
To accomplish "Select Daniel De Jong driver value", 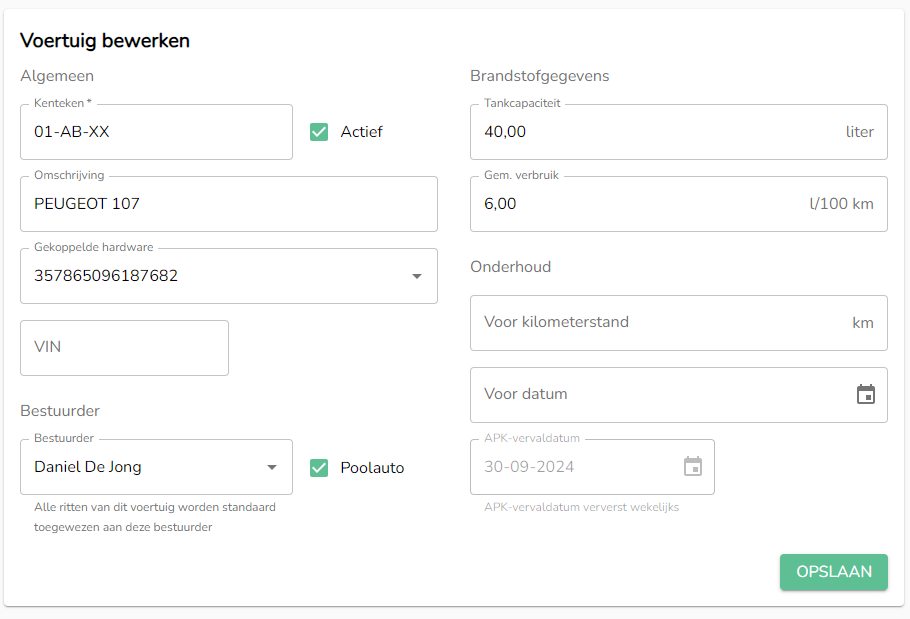I will pos(88,467).
